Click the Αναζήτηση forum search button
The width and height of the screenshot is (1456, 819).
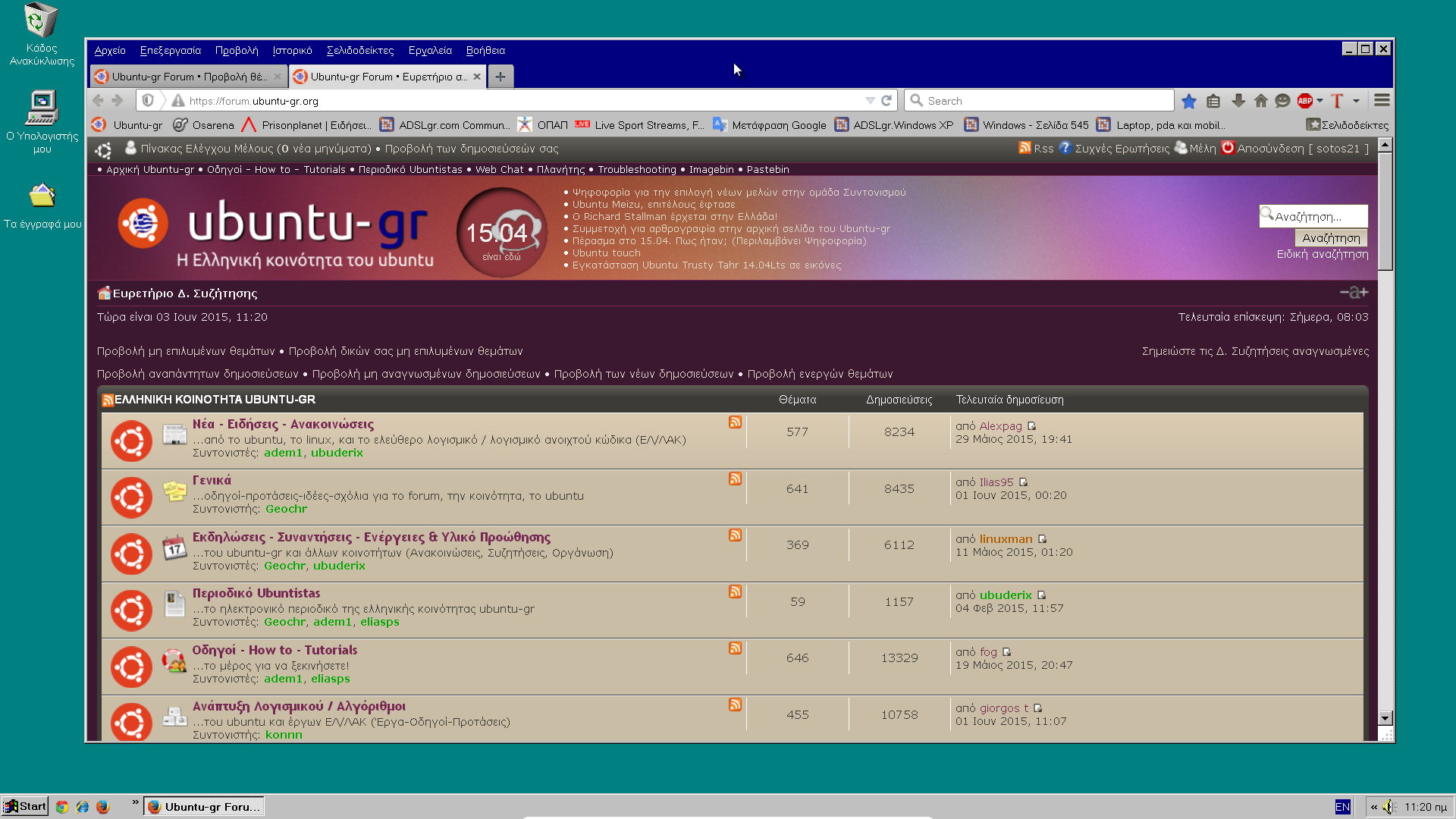[x=1331, y=237]
